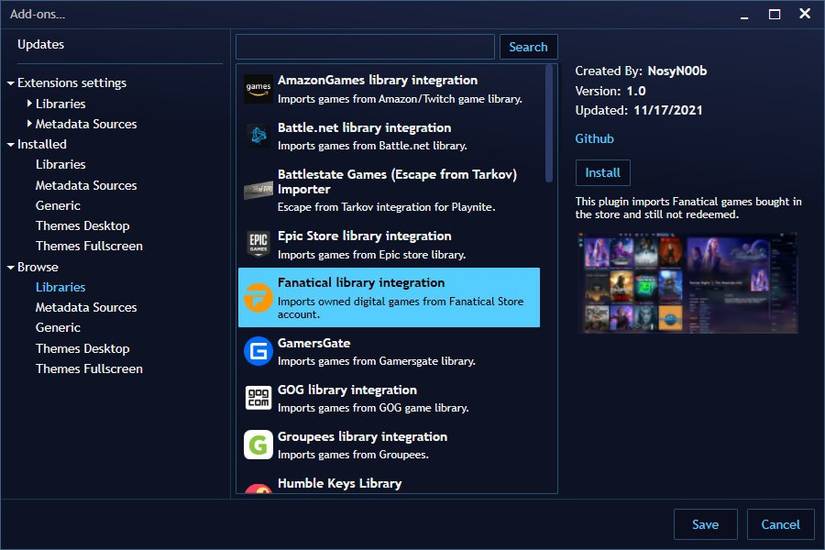Viewport: 825px width, 550px height.
Task: Expand Metadata Sources under Extensions settings
Action: coord(29,124)
